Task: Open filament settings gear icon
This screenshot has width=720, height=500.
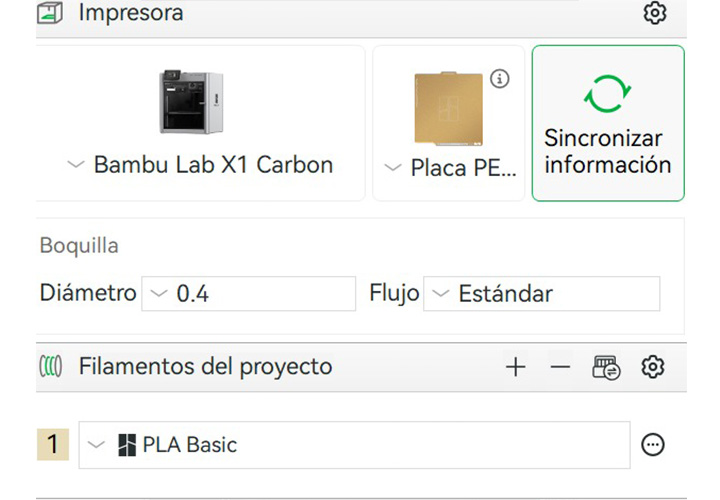Action: pos(653,367)
